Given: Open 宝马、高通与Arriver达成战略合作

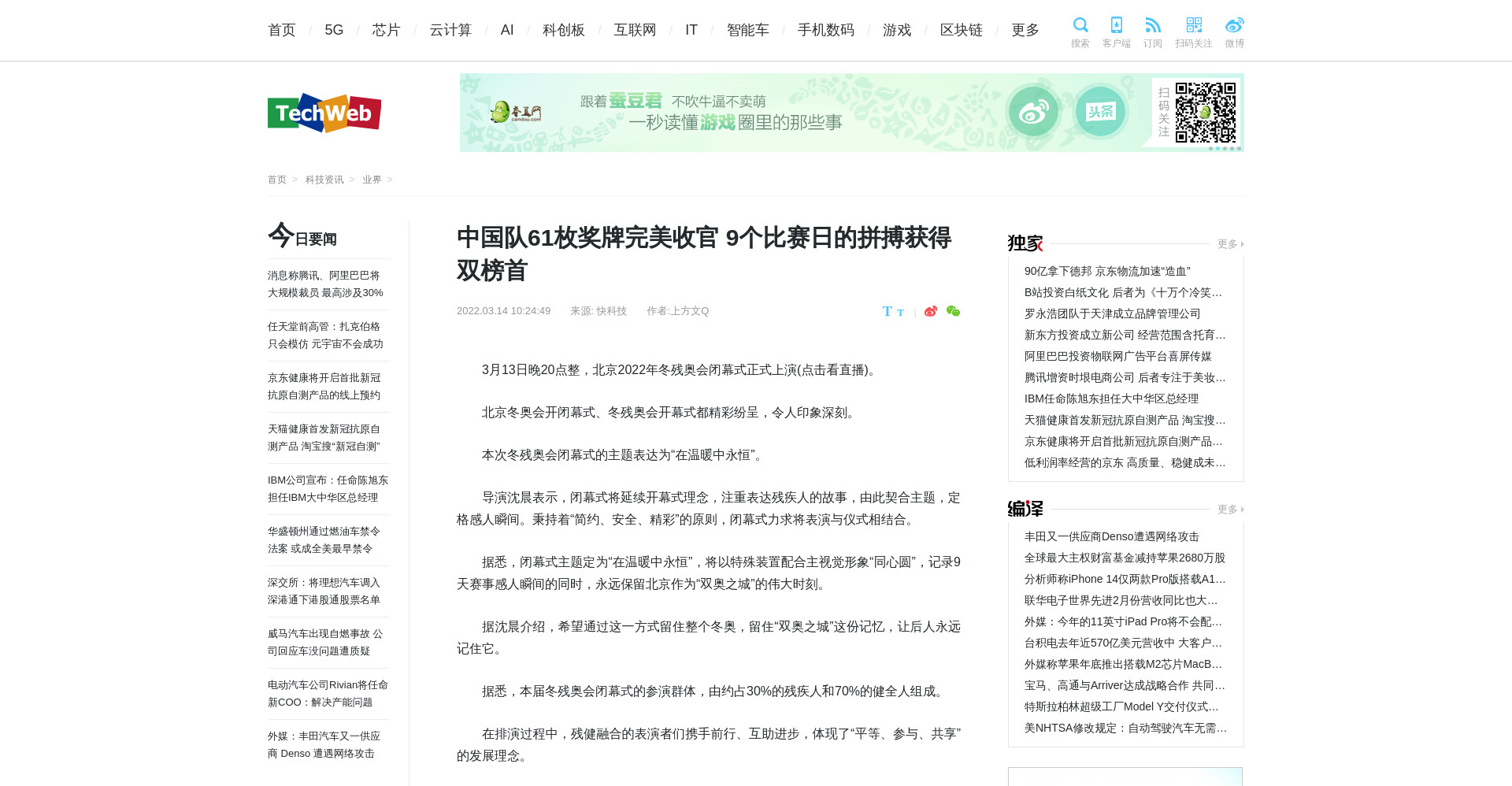Looking at the screenshot, I should tap(1125, 685).
